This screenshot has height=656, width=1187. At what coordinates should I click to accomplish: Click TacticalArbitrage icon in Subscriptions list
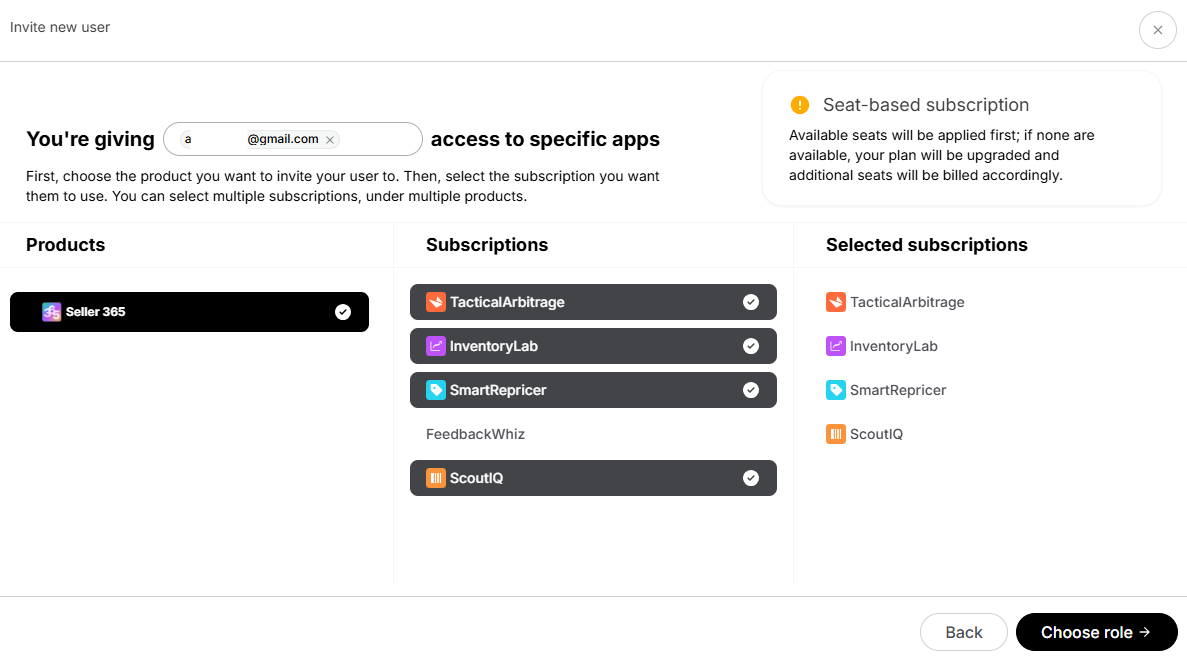pos(435,302)
